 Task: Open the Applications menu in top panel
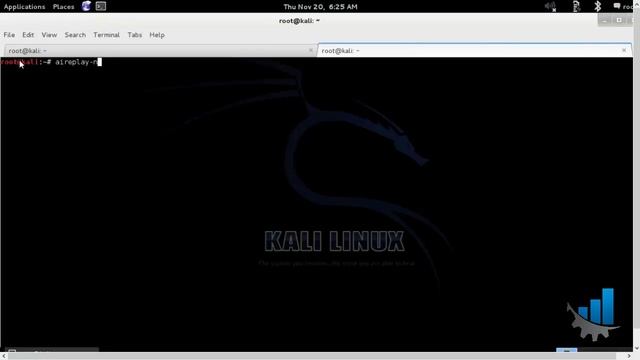click(x=24, y=7)
